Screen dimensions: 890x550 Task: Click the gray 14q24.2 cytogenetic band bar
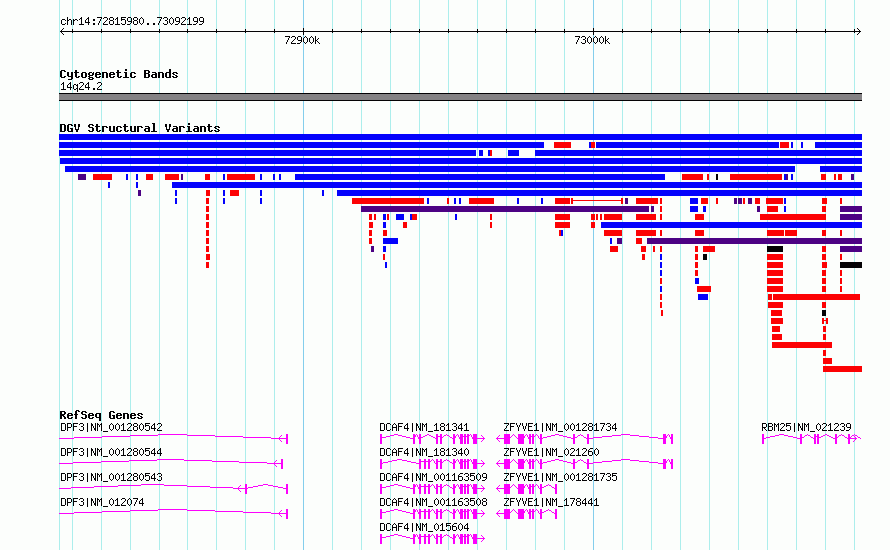460,97
